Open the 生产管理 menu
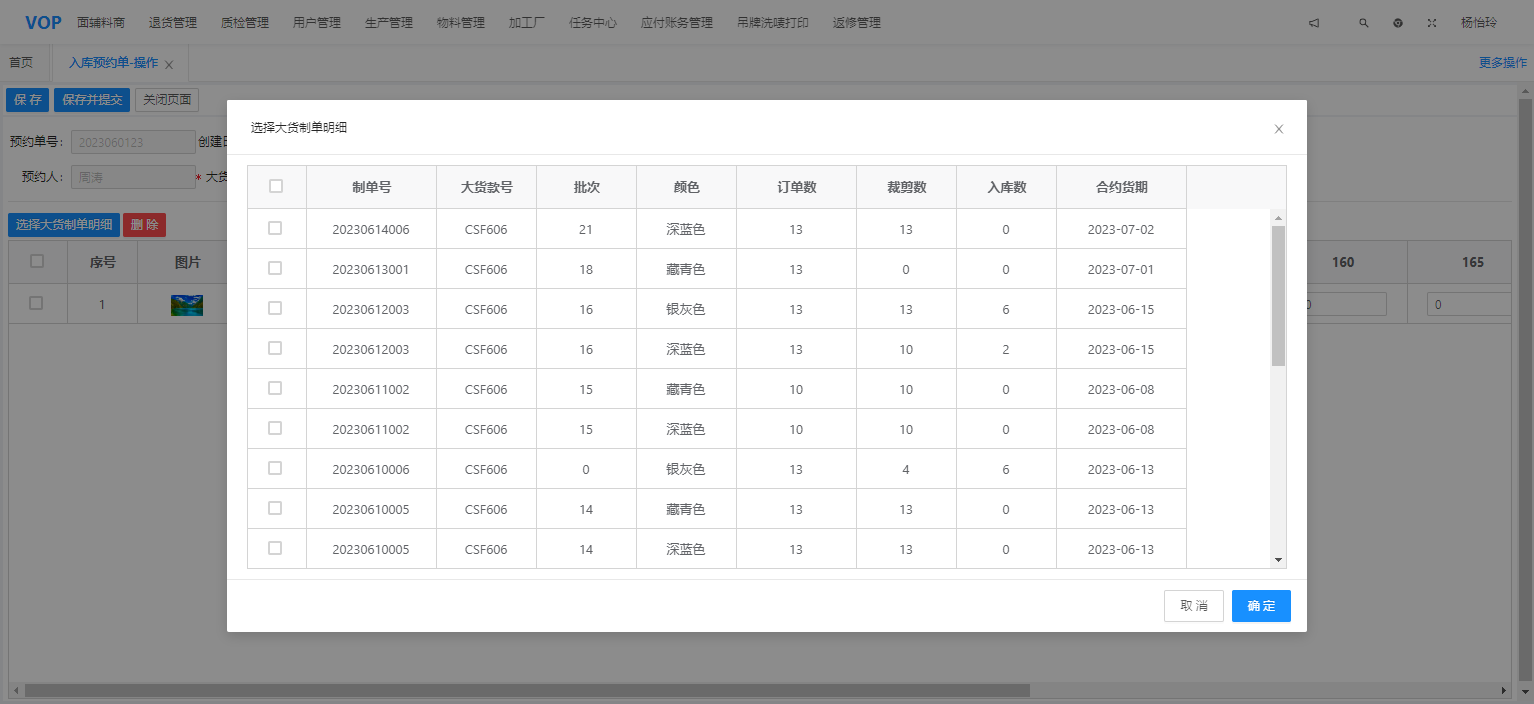 coord(388,23)
